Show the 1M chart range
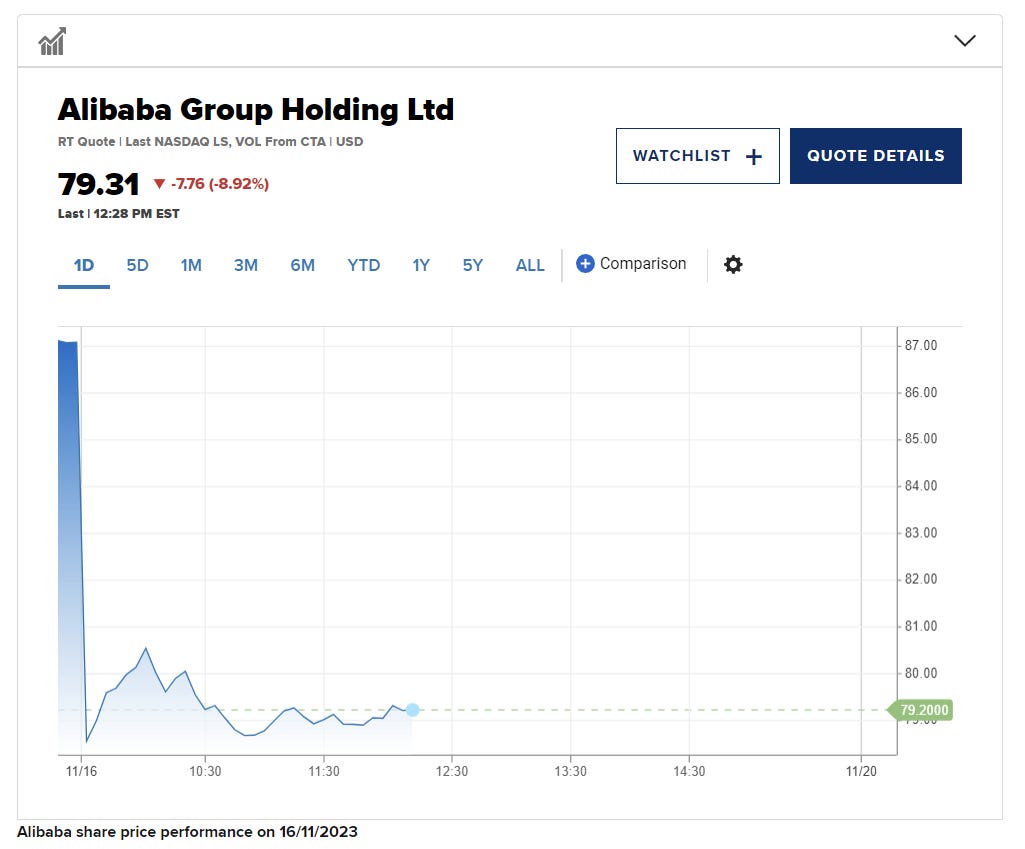The width and height of the screenshot is (1025, 849). coord(191,265)
